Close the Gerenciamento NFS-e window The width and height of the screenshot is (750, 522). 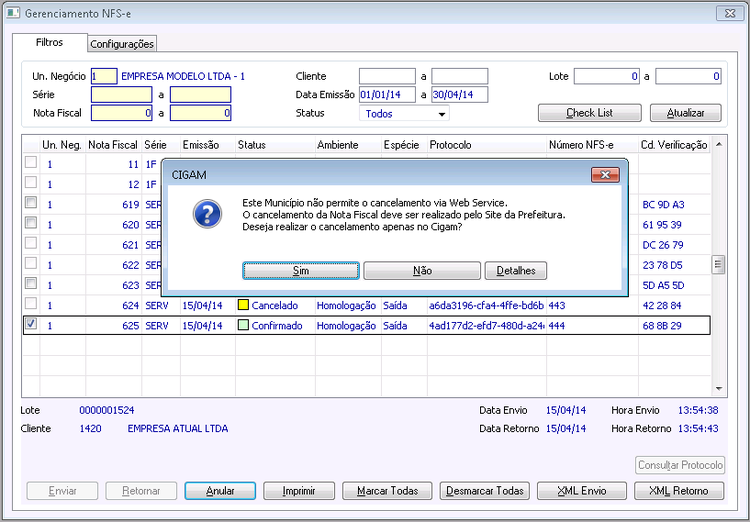pos(730,13)
